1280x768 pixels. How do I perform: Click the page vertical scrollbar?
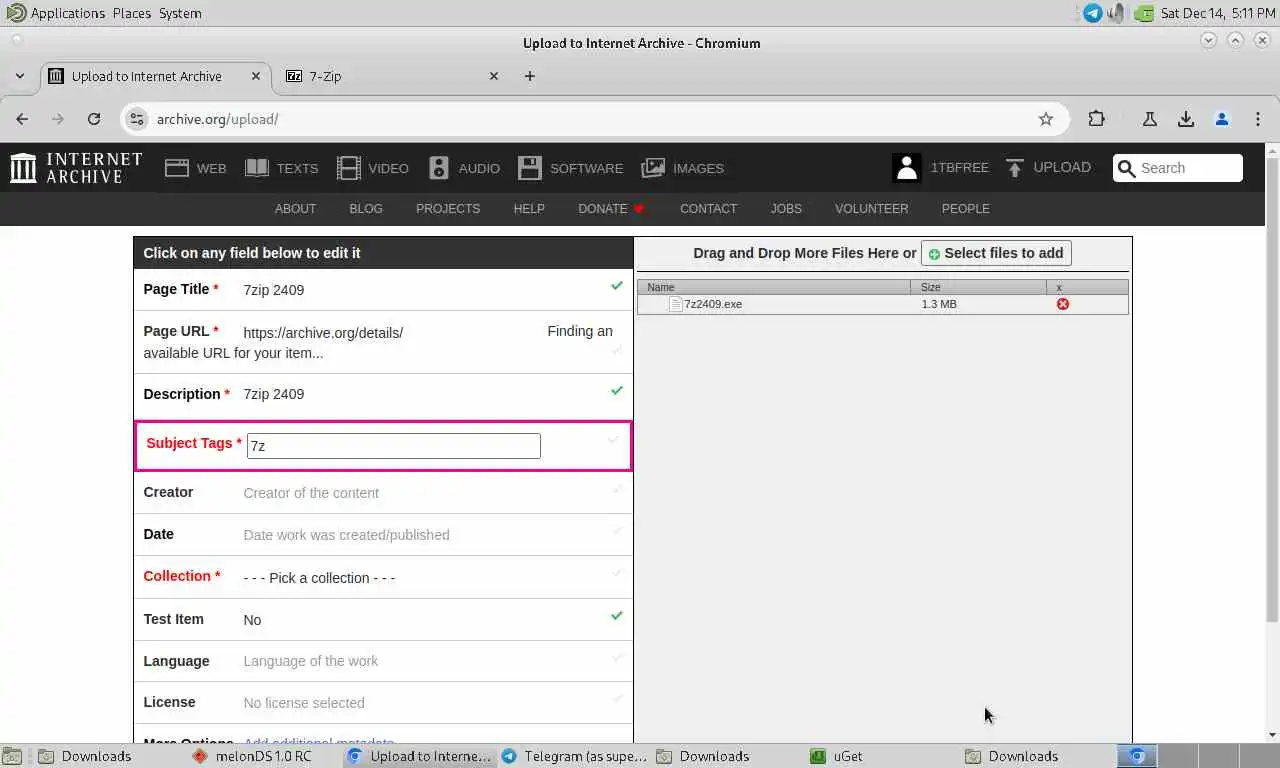(x=1272, y=390)
